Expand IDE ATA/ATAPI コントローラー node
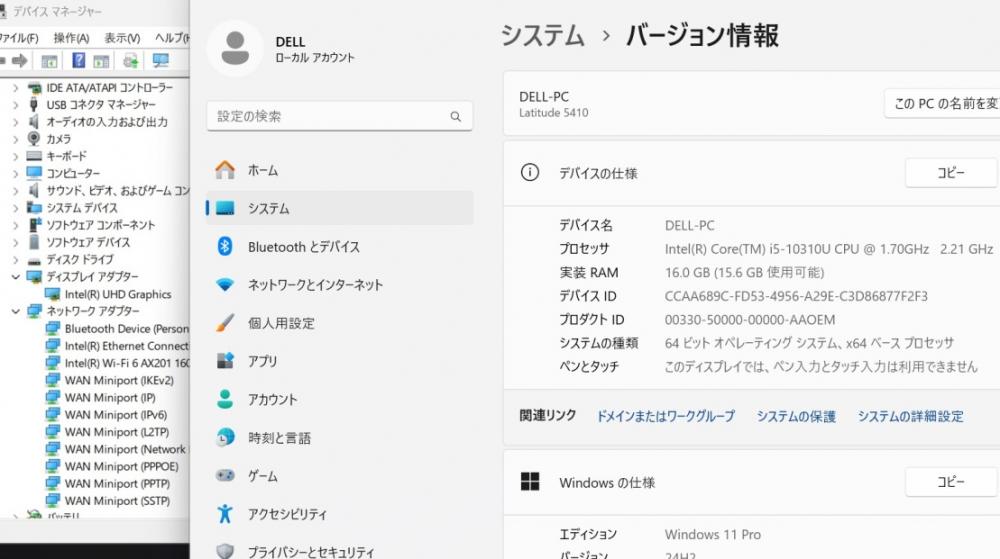Viewport: 1000px width, 559px height. (x=16, y=87)
